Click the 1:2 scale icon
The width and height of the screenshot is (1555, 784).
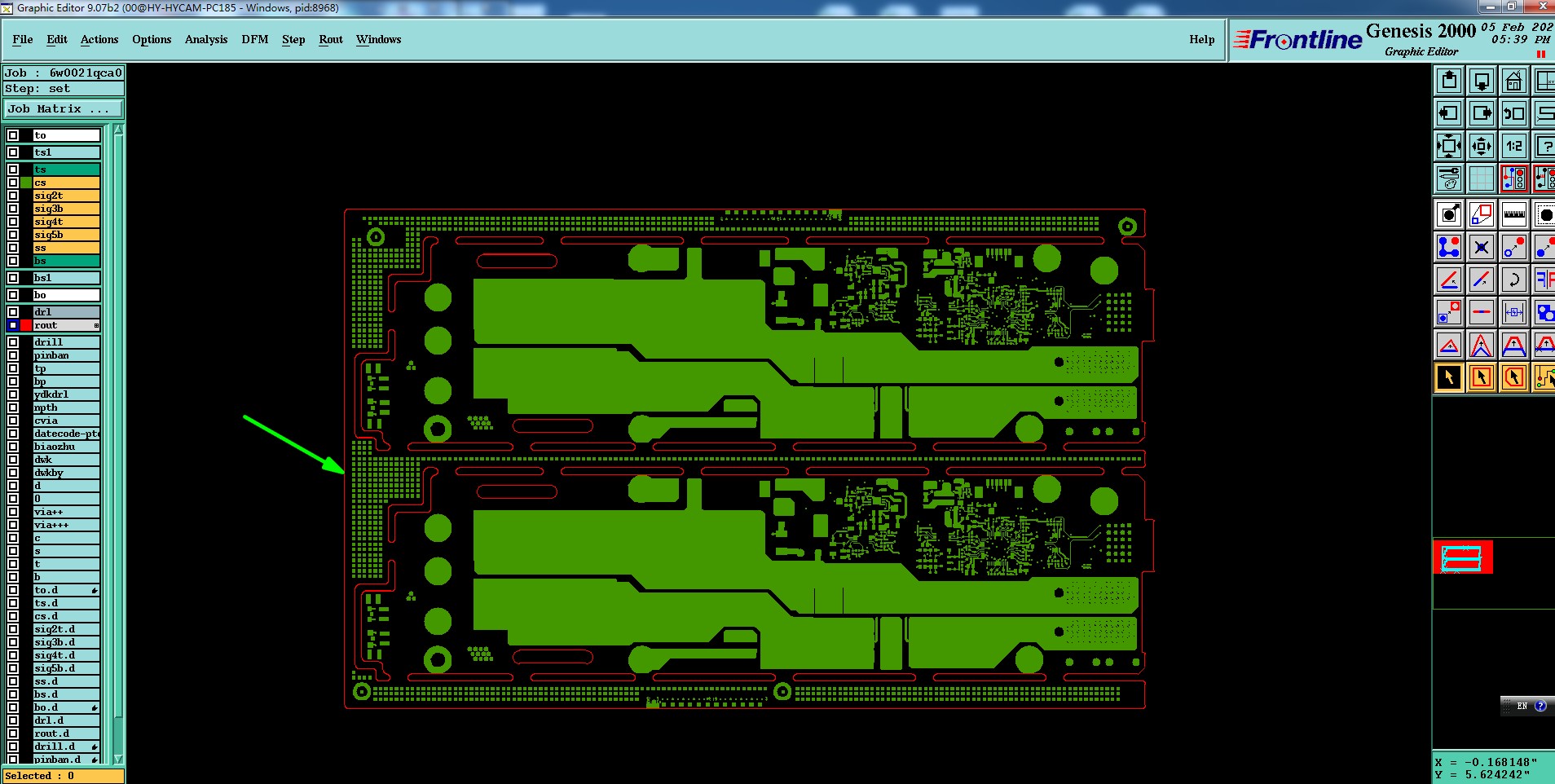(1513, 146)
